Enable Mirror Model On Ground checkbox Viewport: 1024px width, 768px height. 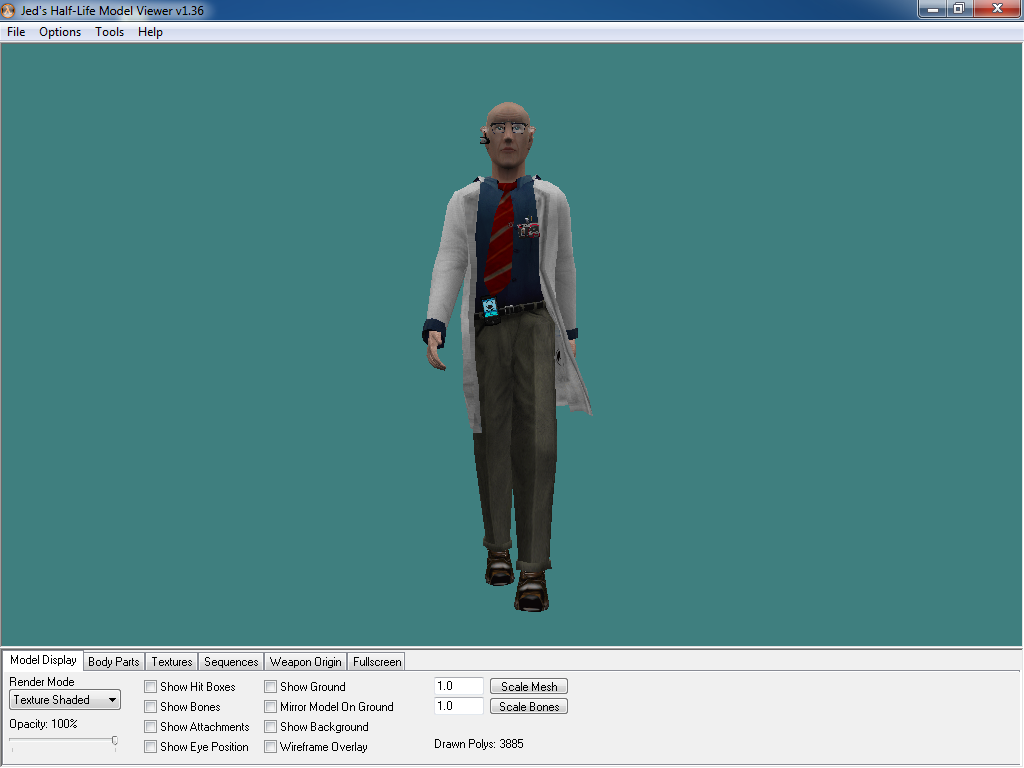(270, 707)
